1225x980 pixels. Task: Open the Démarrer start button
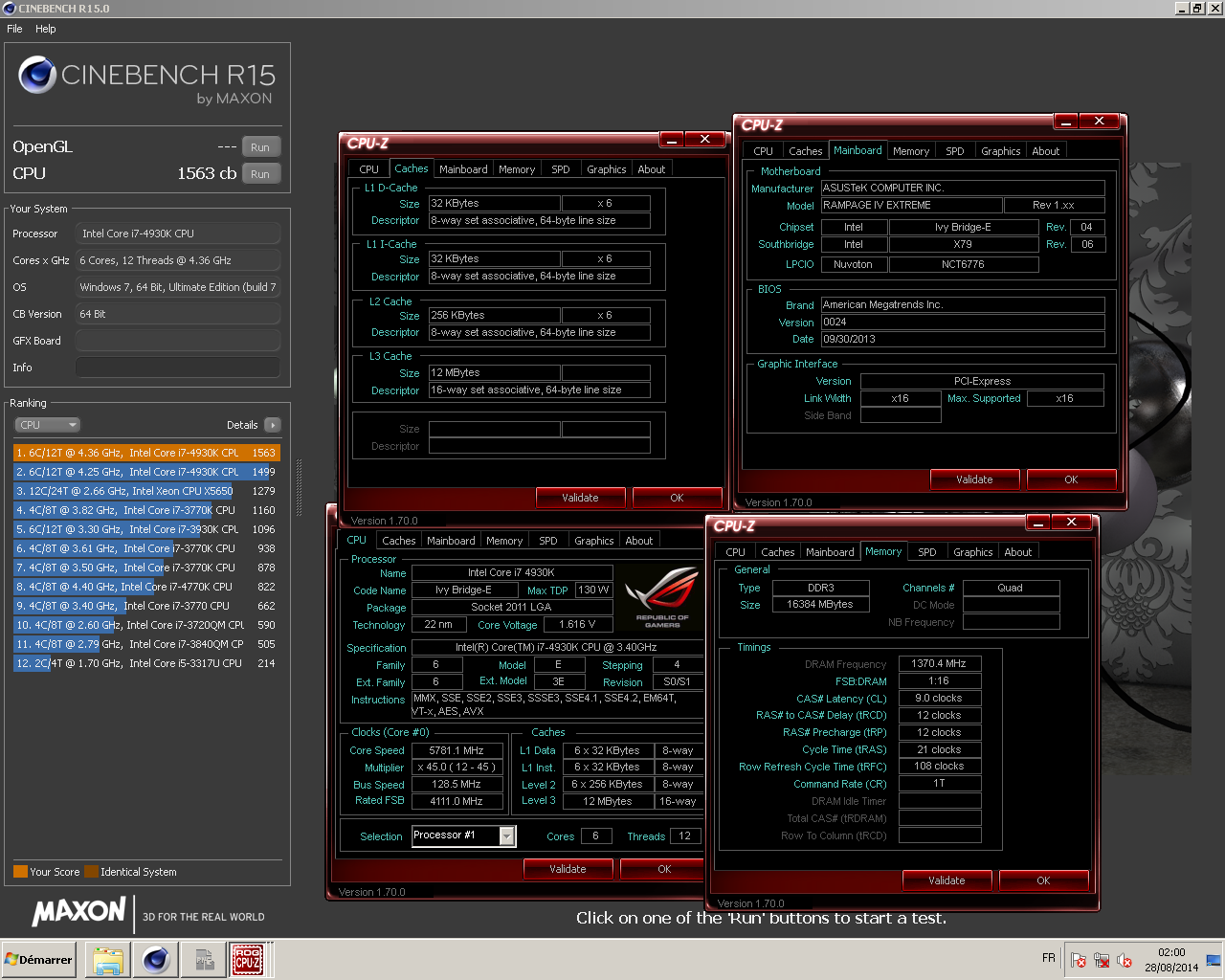(x=38, y=960)
